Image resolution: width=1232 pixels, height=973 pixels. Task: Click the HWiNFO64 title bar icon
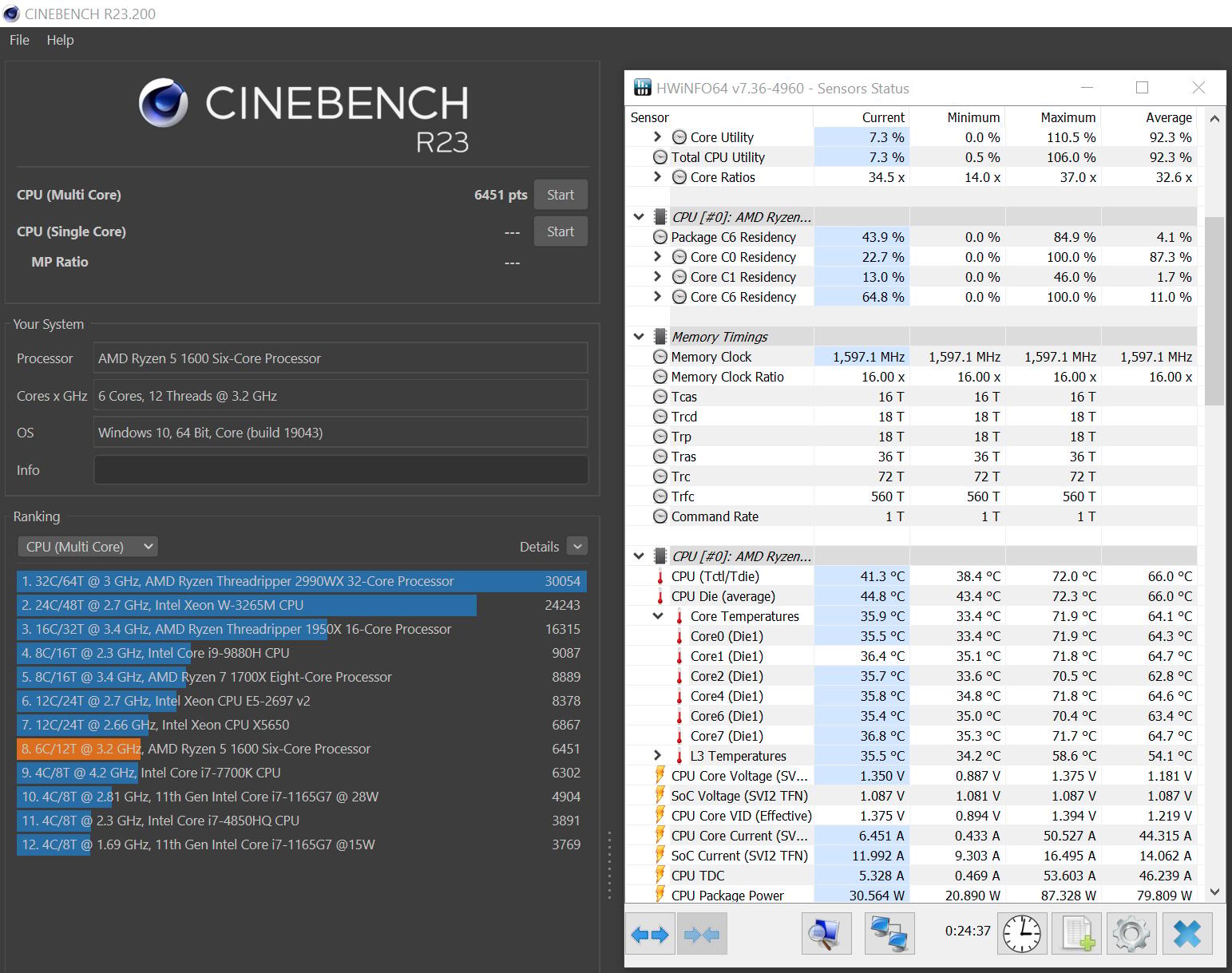[642, 88]
